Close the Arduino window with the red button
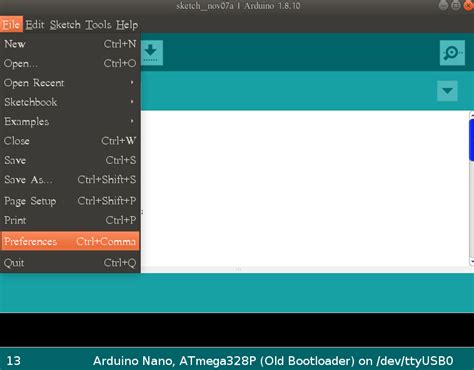The image size is (474, 370). pos(469,6)
